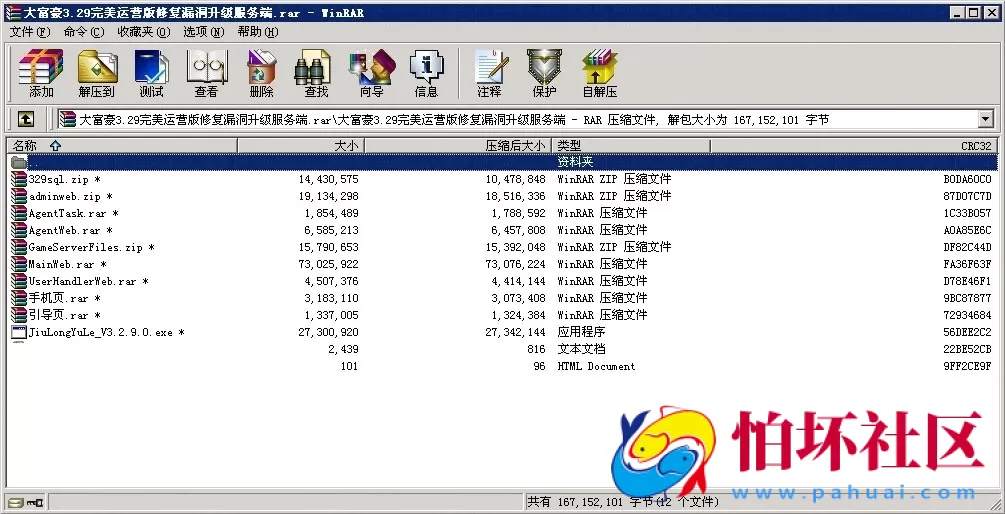Click the GameServerFiles.zip file icon
The image size is (1005, 514).
(19, 247)
